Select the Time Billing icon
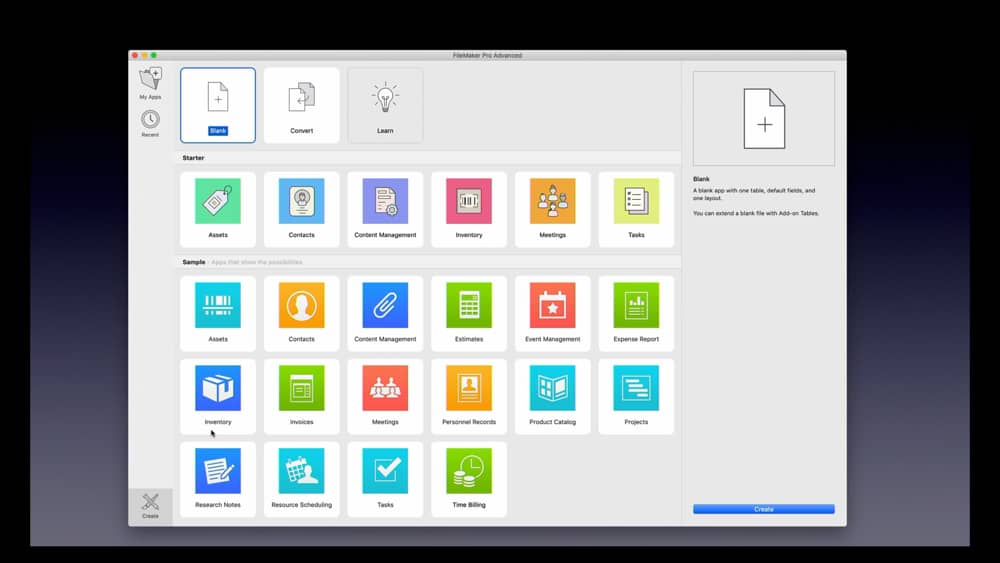The height and width of the screenshot is (563, 1000). [469, 471]
